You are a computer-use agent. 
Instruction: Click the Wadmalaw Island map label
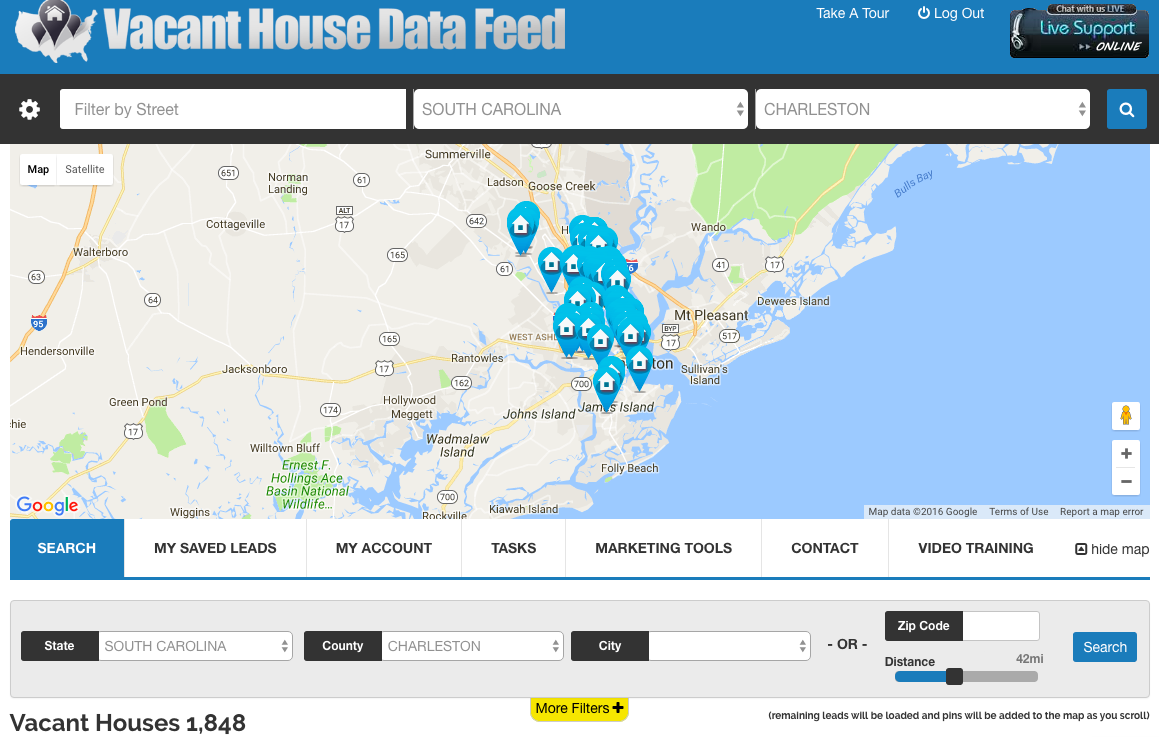[x=458, y=446]
